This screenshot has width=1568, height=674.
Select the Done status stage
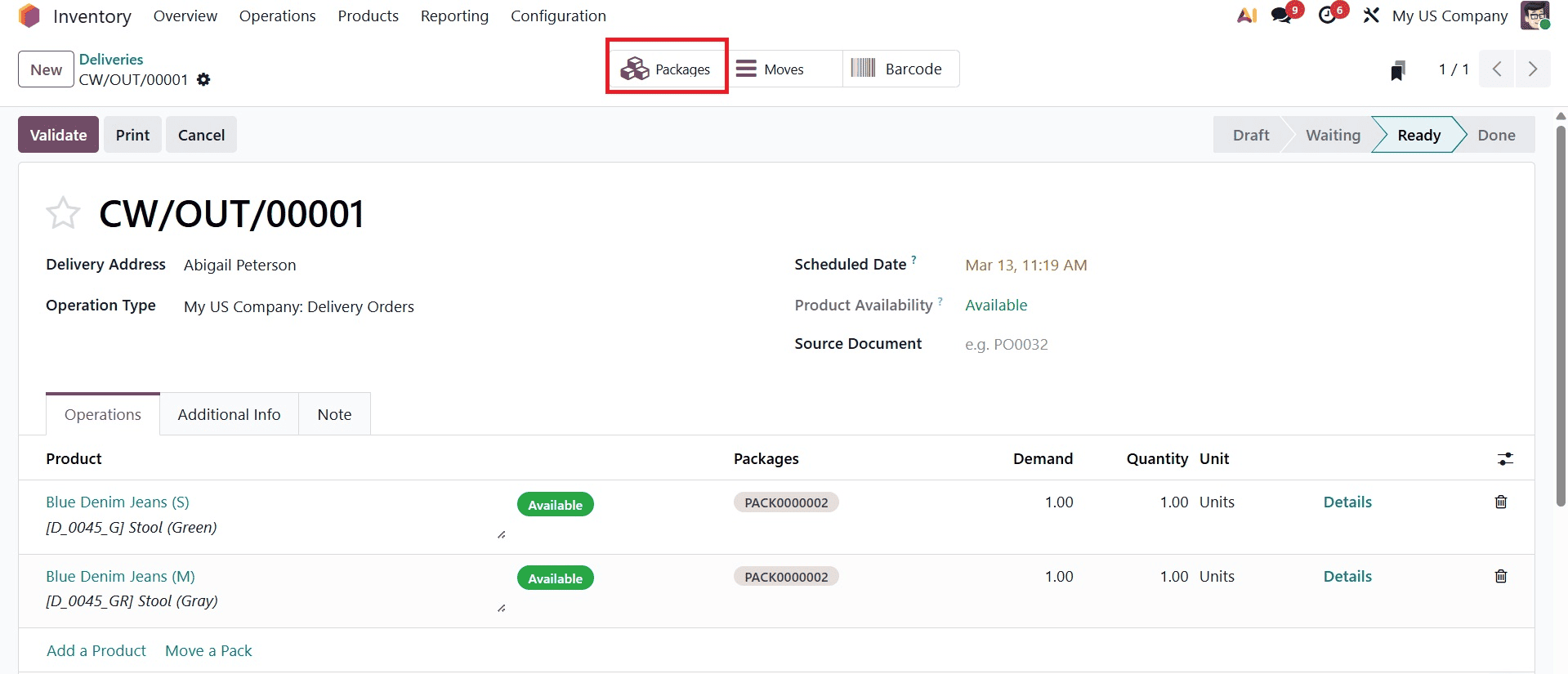tap(1496, 135)
